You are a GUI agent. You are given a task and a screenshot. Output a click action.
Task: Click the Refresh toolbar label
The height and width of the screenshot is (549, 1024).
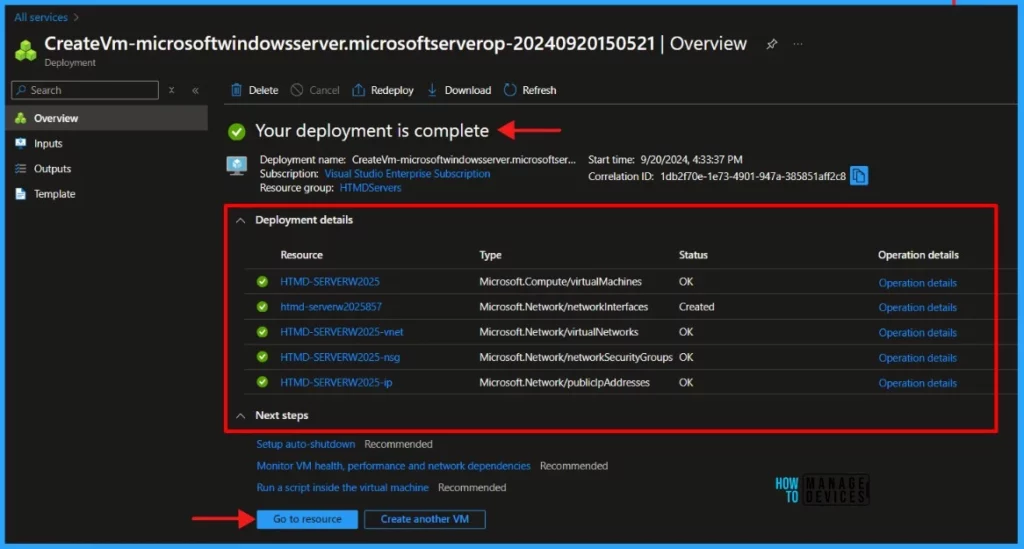click(539, 90)
